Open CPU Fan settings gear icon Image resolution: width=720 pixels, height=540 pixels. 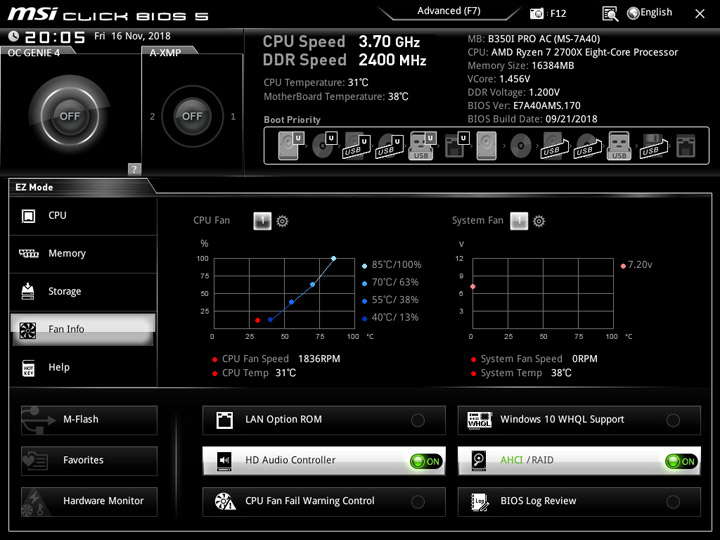click(282, 221)
